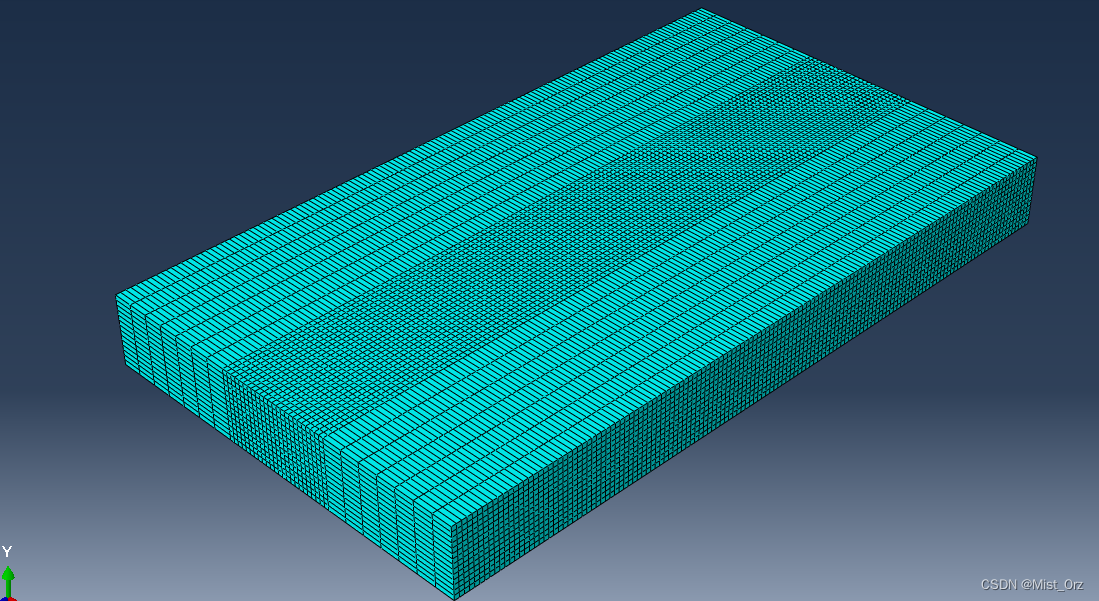Screen dimensions: 1099x601
Task: Click the empty dark background at upper left
Action: [x=150, y=100]
